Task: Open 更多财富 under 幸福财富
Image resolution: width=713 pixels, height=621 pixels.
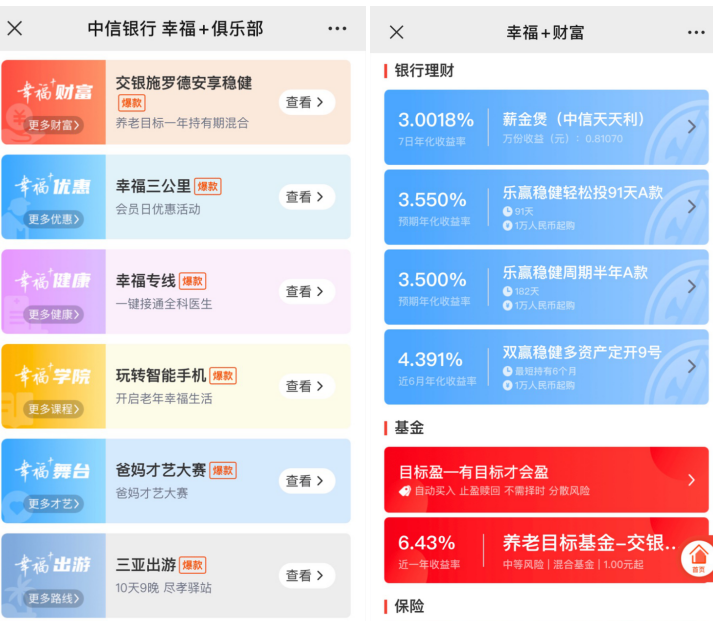Action: [x=54, y=125]
